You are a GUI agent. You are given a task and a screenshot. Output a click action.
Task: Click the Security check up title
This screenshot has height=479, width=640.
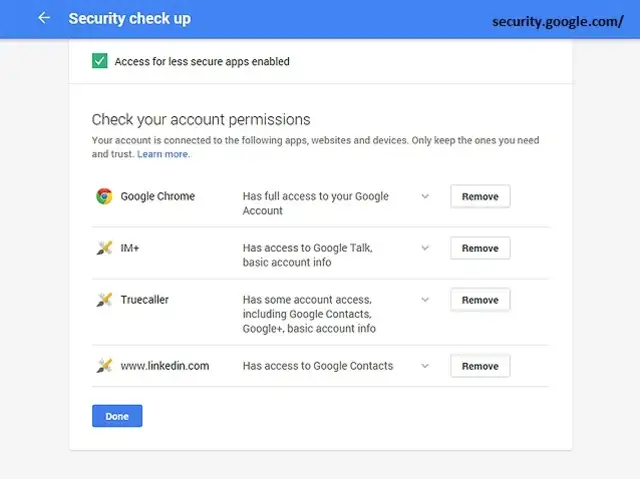[129, 19]
